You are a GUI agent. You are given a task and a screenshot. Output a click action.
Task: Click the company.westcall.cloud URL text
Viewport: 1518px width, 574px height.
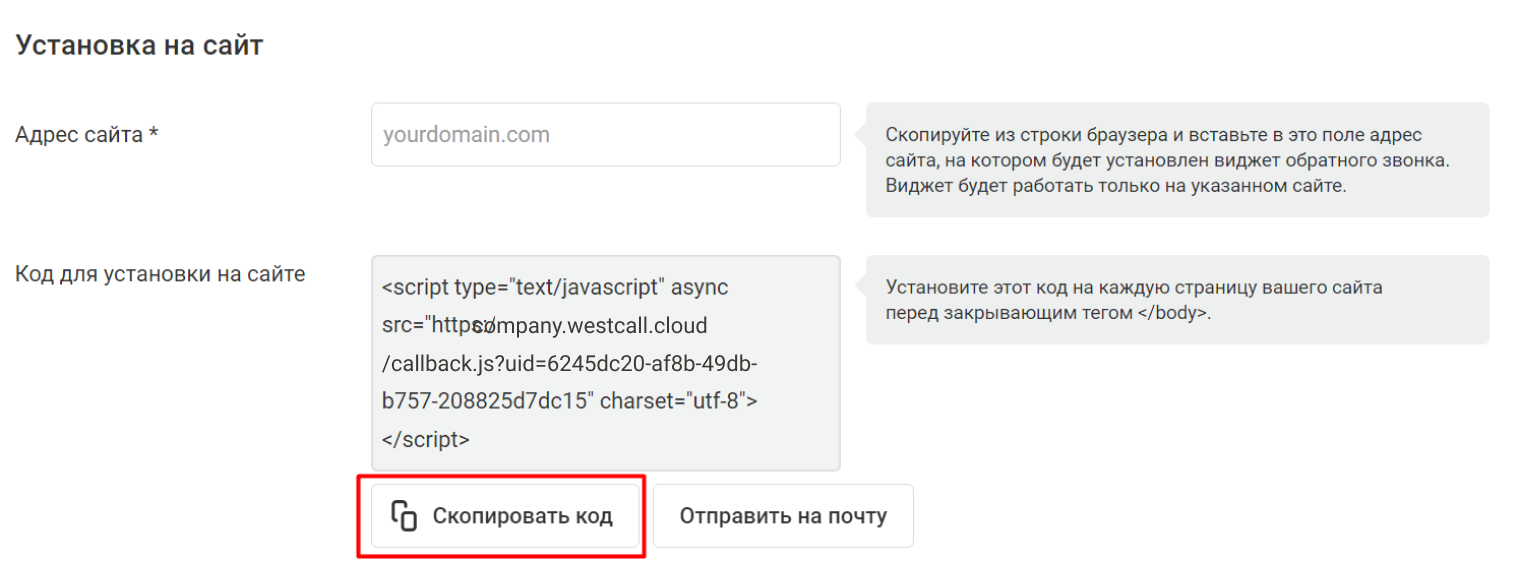click(x=590, y=325)
